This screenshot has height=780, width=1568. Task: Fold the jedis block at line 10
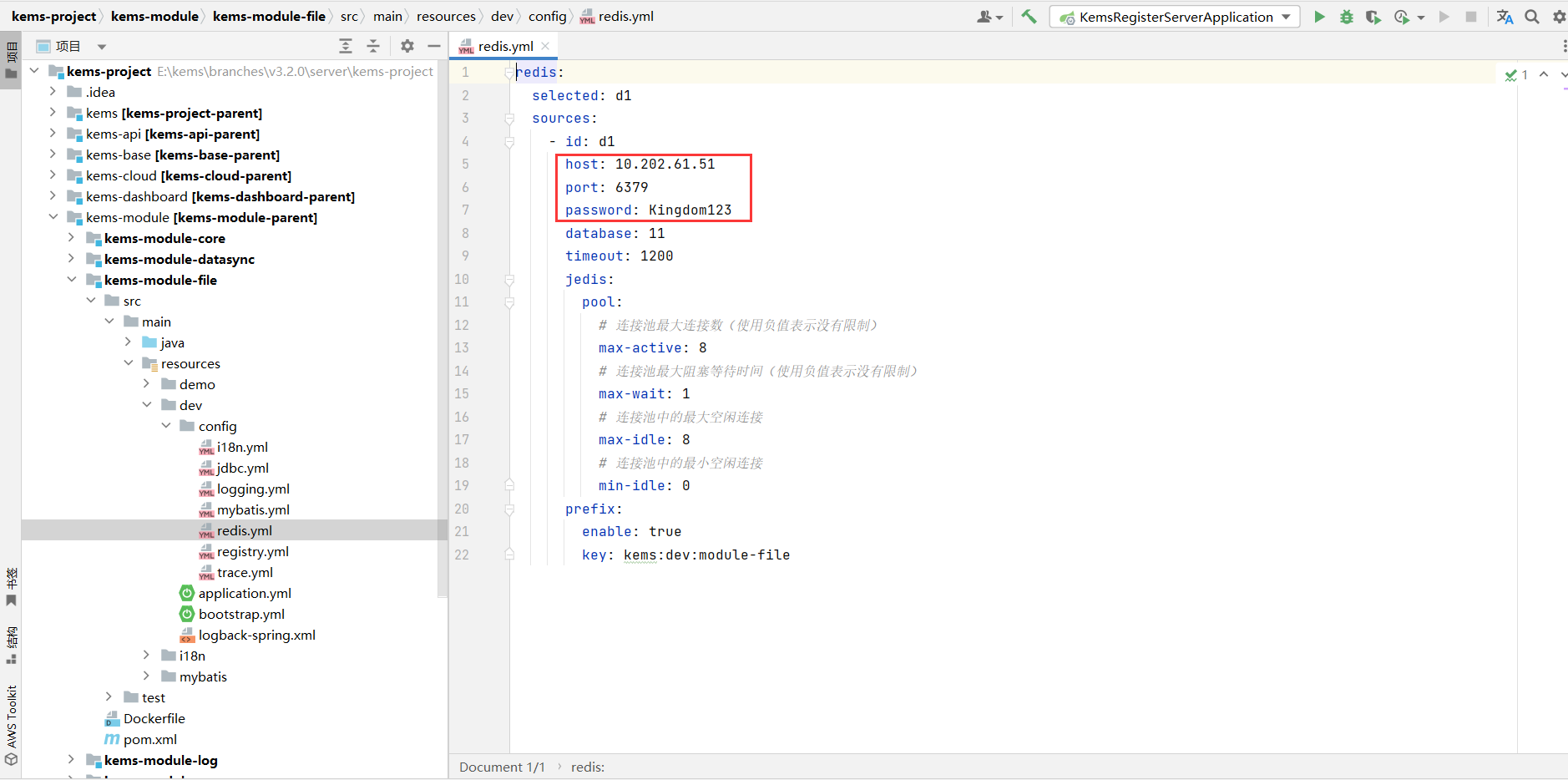[x=508, y=280]
